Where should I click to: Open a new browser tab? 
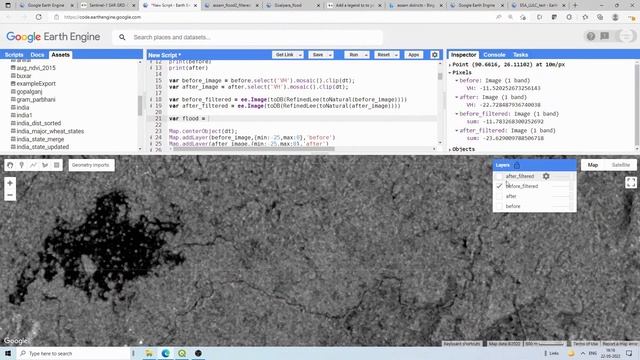[x=575, y=5]
